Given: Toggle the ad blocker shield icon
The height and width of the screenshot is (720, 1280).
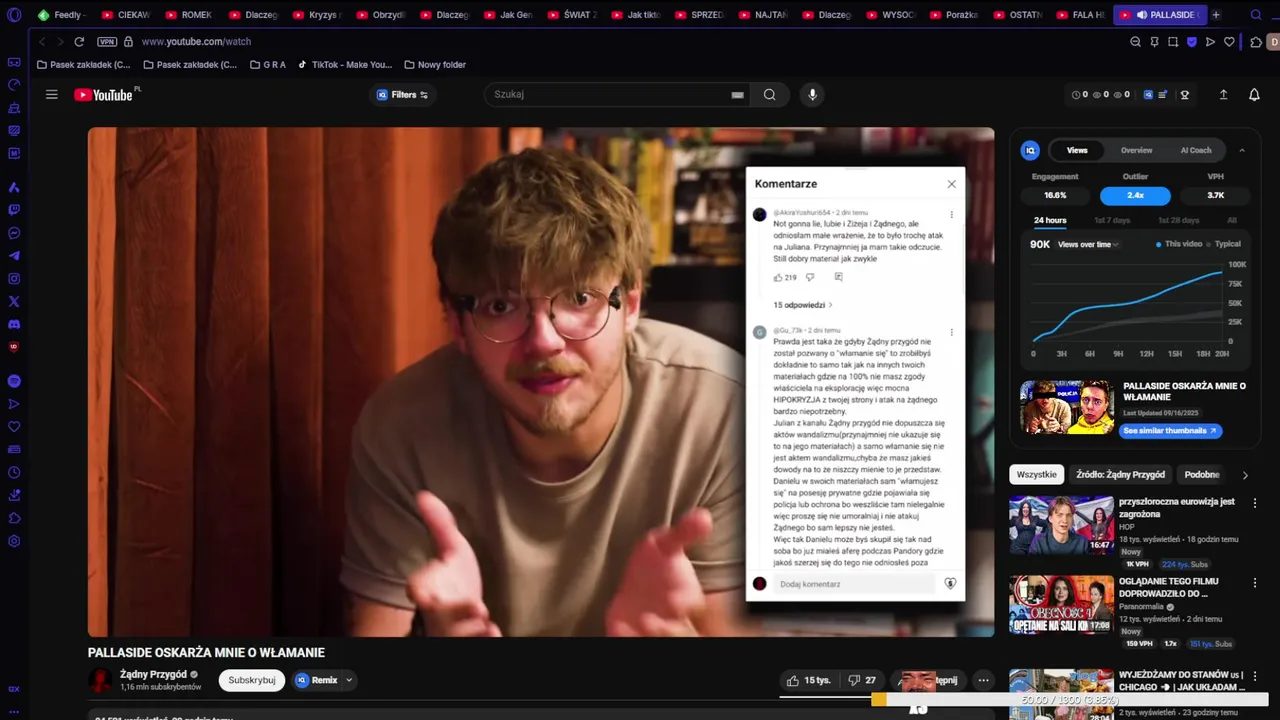Looking at the screenshot, I should (1192, 42).
